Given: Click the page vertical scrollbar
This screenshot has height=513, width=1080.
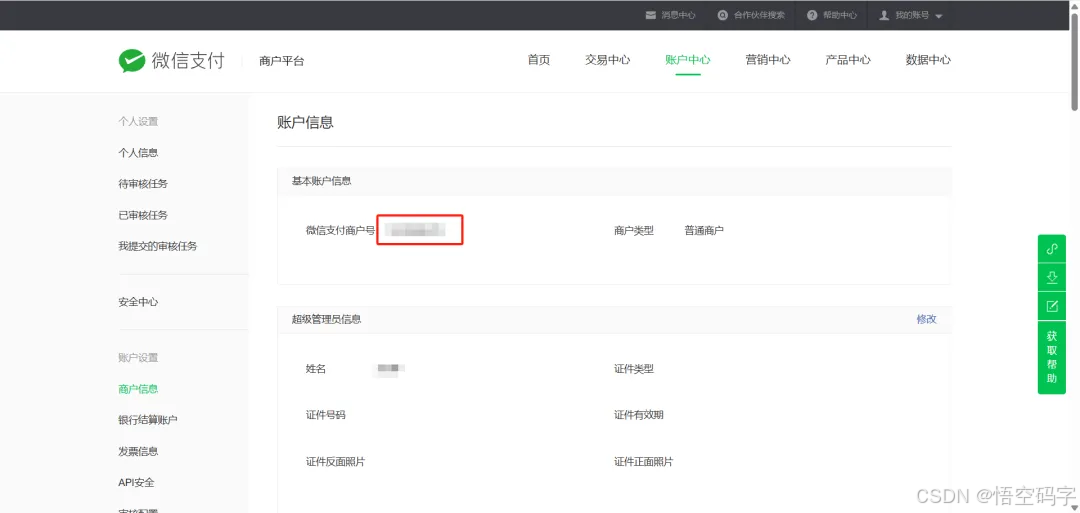Looking at the screenshot, I should 1074,62.
